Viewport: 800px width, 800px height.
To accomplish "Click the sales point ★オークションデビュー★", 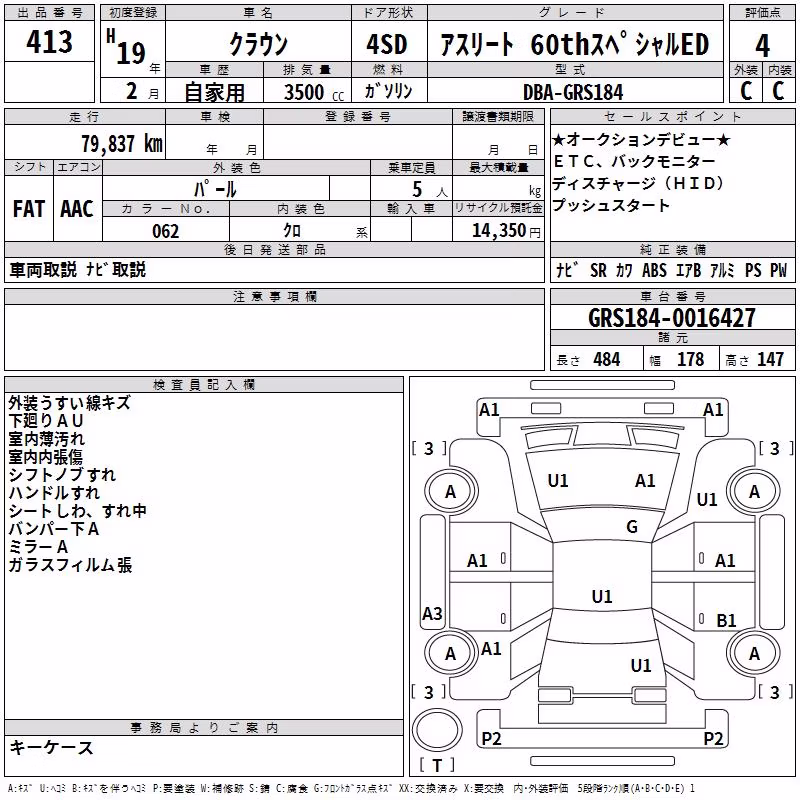I will tap(642, 139).
